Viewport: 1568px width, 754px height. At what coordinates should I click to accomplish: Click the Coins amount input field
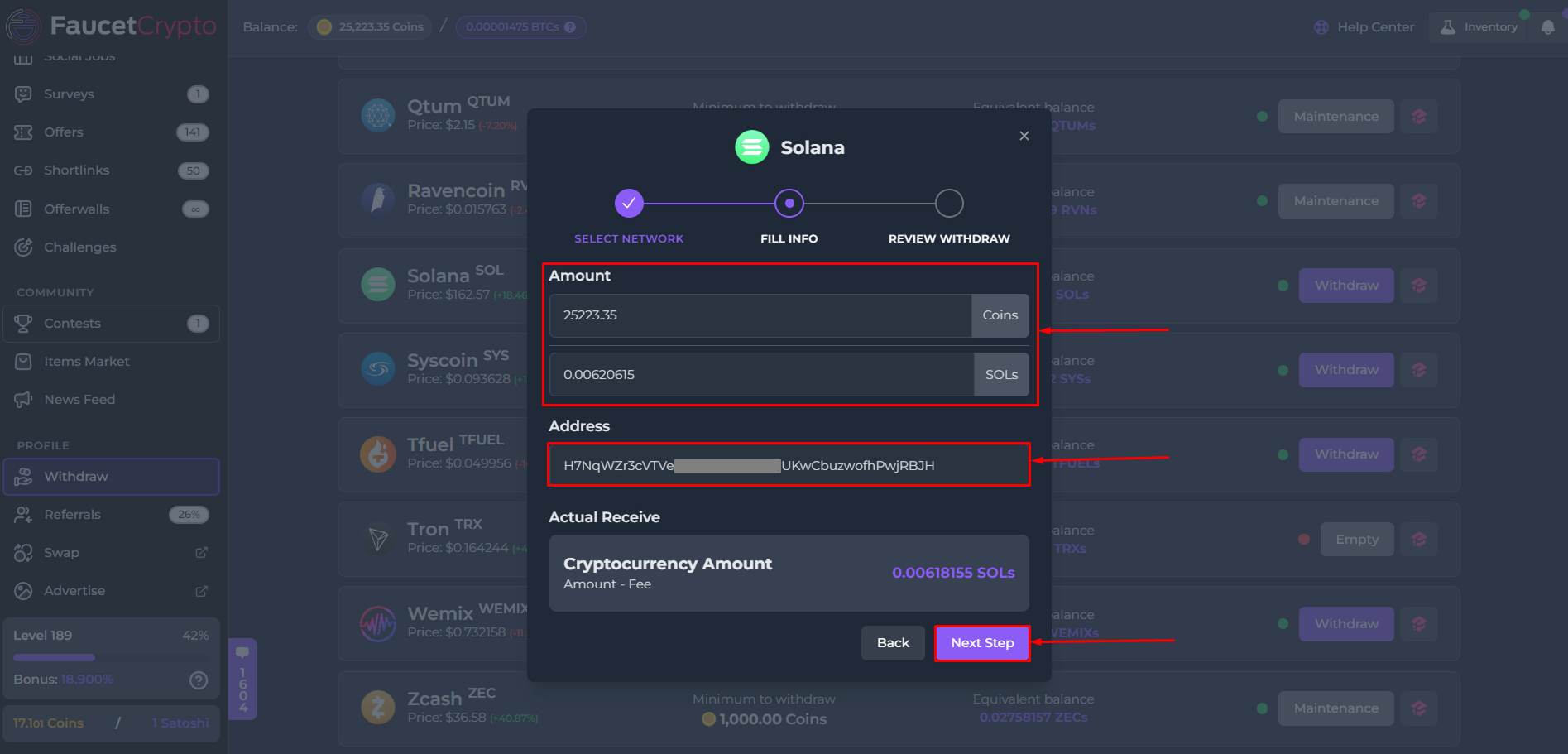pyautogui.click(x=760, y=315)
